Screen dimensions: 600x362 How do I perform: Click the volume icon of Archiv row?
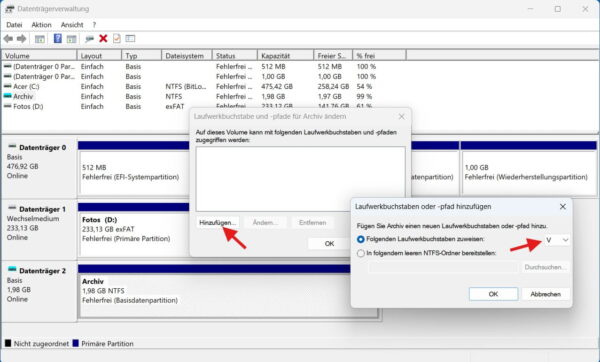pyautogui.click(x=7, y=96)
